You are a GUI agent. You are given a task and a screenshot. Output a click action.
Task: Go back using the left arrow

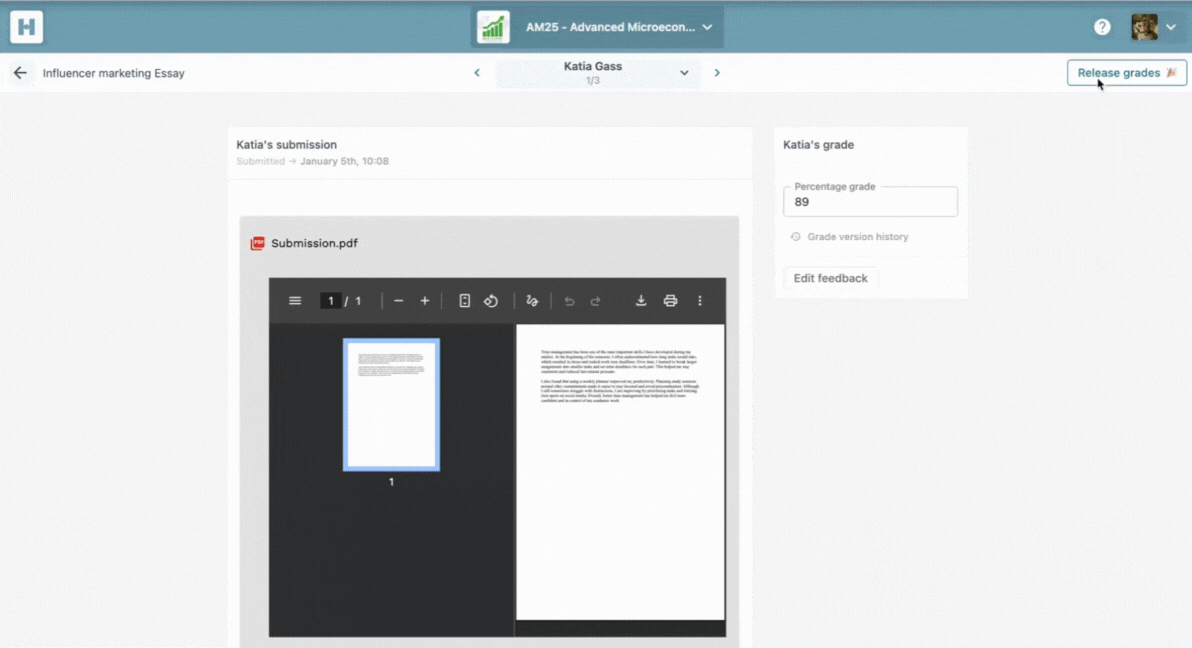(20, 73)
